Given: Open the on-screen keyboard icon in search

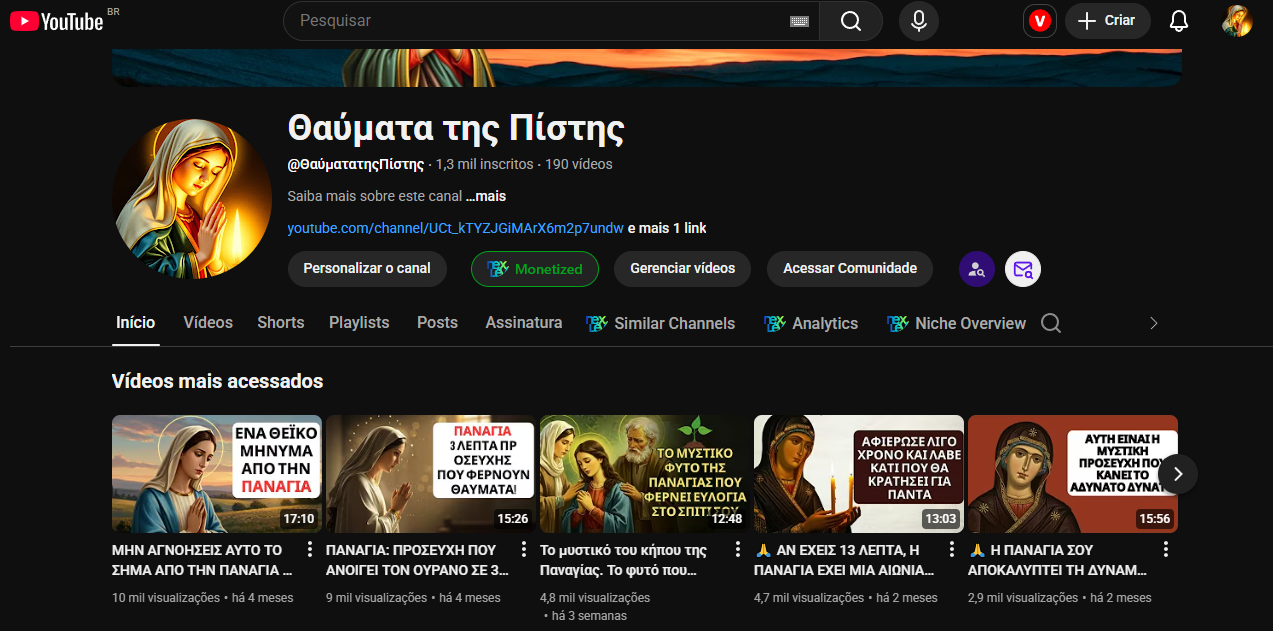Looking at the screenshot, I should coord(799,21).
